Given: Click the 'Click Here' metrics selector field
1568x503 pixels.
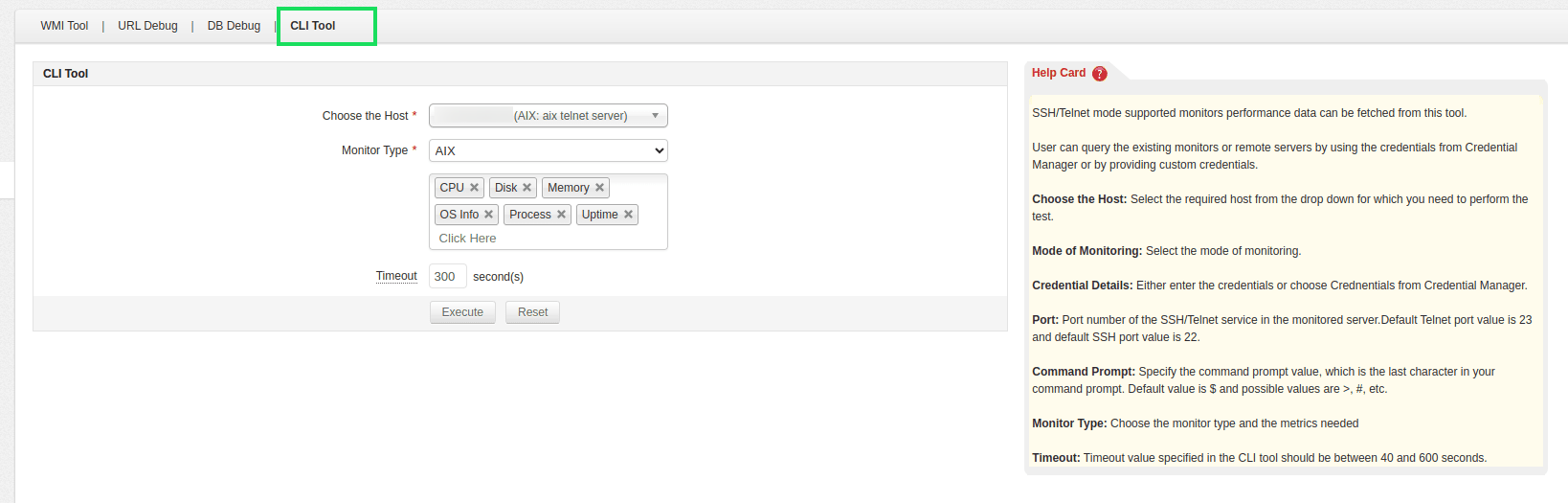Looking at the screenshot, I should [467, 239].
